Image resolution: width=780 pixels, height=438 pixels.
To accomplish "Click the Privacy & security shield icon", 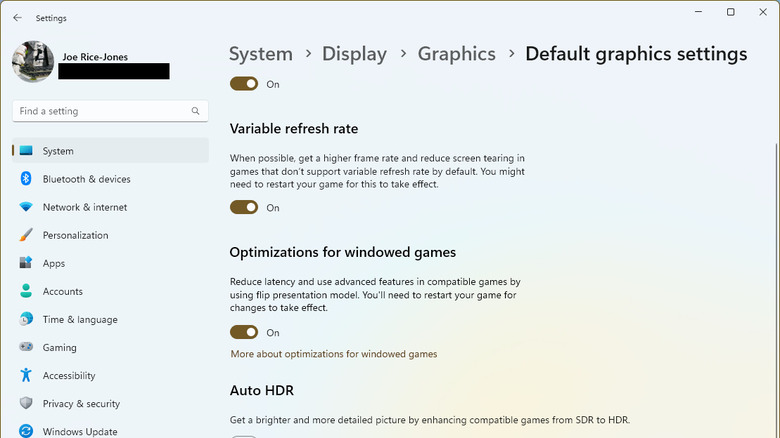I will pyautogui.click(x=26, y=403).
